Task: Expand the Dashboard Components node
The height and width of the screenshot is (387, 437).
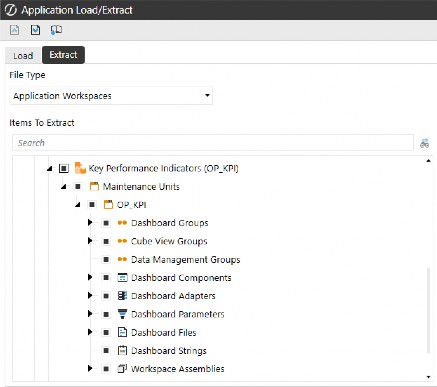Action: (90, 277)
